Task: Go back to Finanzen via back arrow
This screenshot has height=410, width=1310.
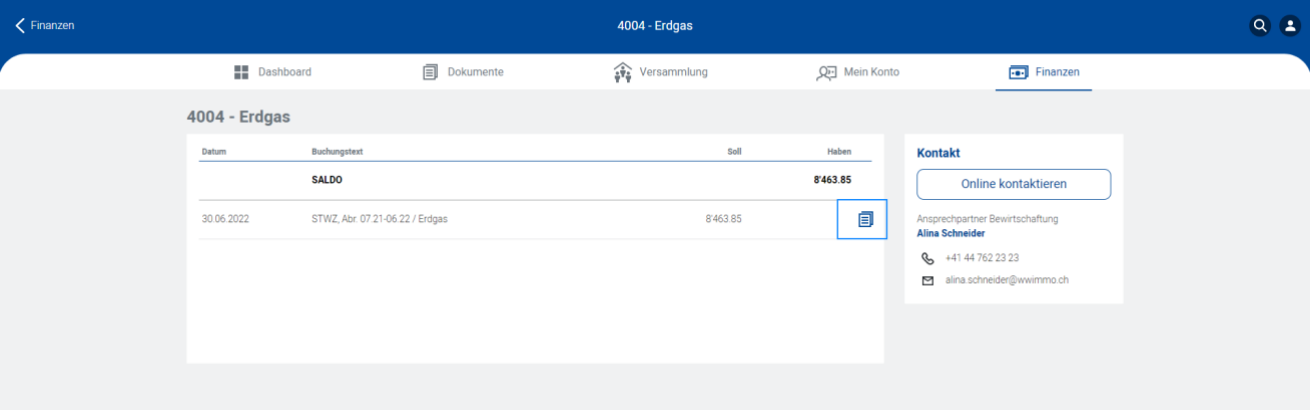Action: click(19, 25)
